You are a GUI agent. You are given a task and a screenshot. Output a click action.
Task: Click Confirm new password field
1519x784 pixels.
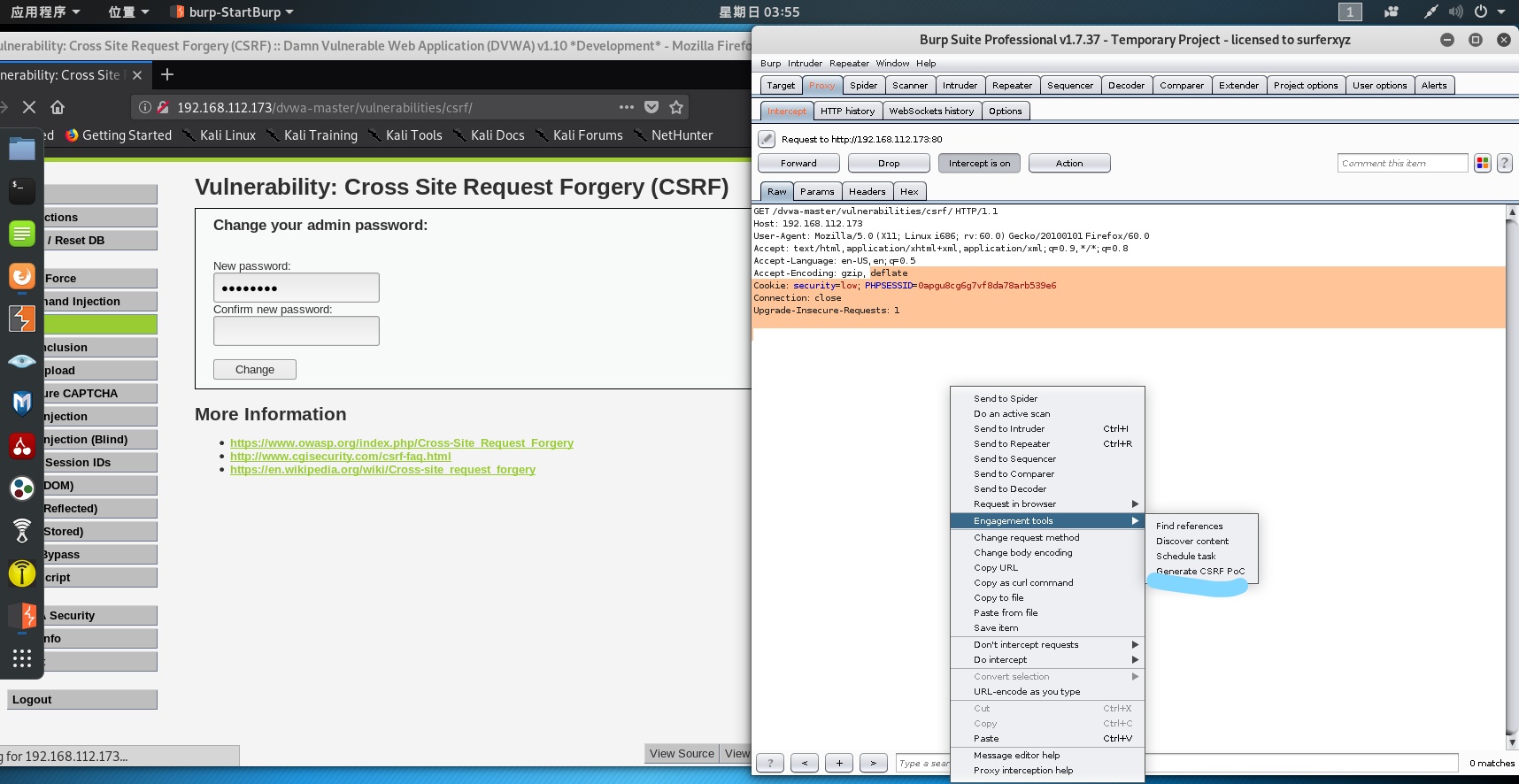tap(297, 331)
